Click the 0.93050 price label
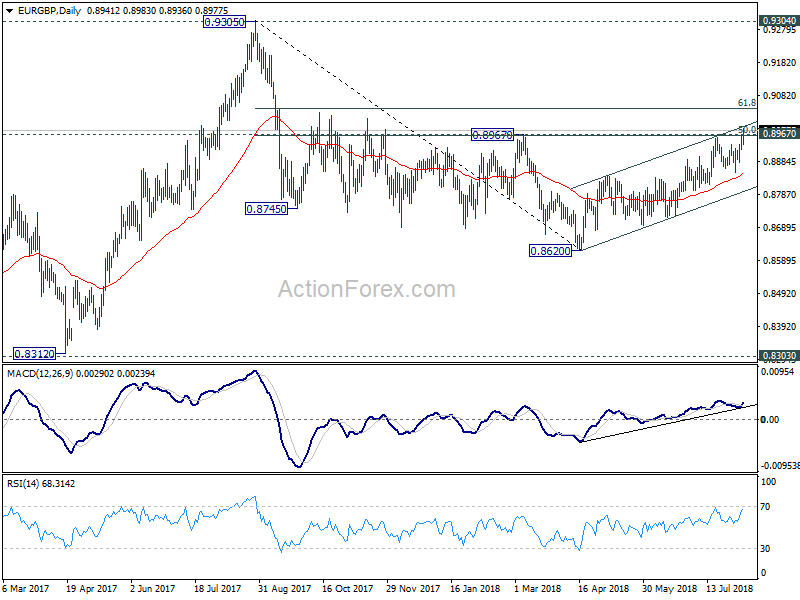The image size is (800, 600). [x=224, y=22]
